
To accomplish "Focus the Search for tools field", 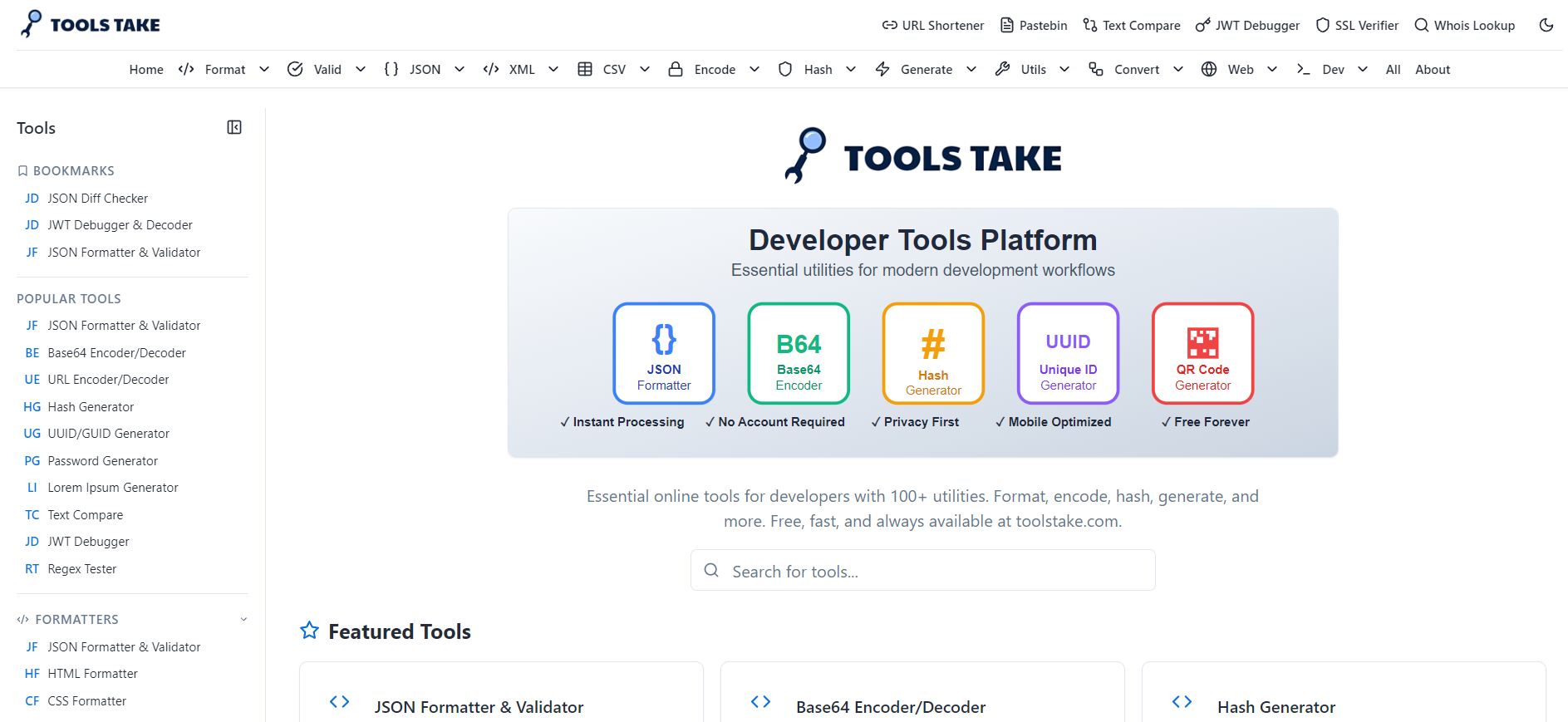I will click(922, 571).
